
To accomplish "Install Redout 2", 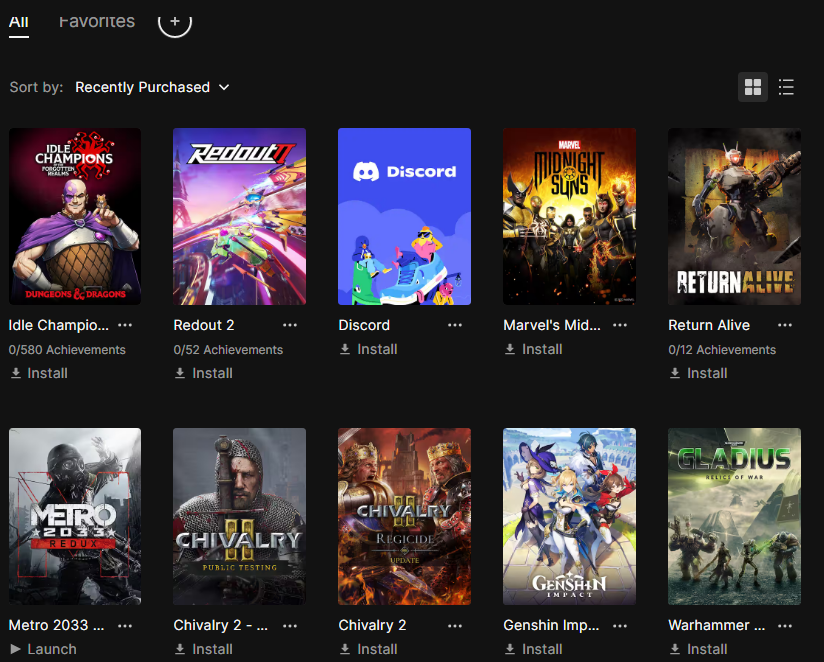I will (x=204, y=374).
